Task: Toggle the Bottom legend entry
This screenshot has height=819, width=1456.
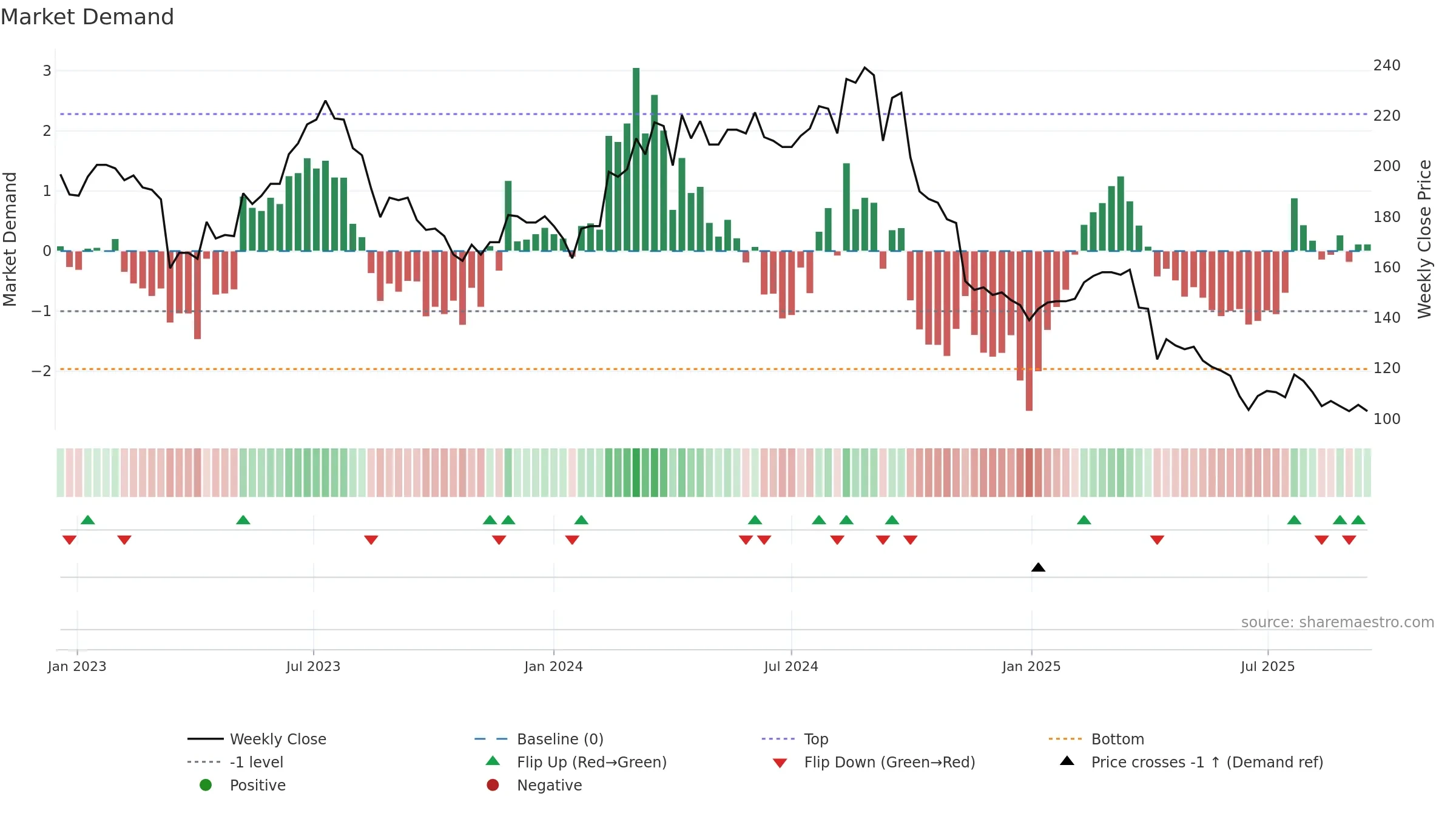Action: 1096,739
